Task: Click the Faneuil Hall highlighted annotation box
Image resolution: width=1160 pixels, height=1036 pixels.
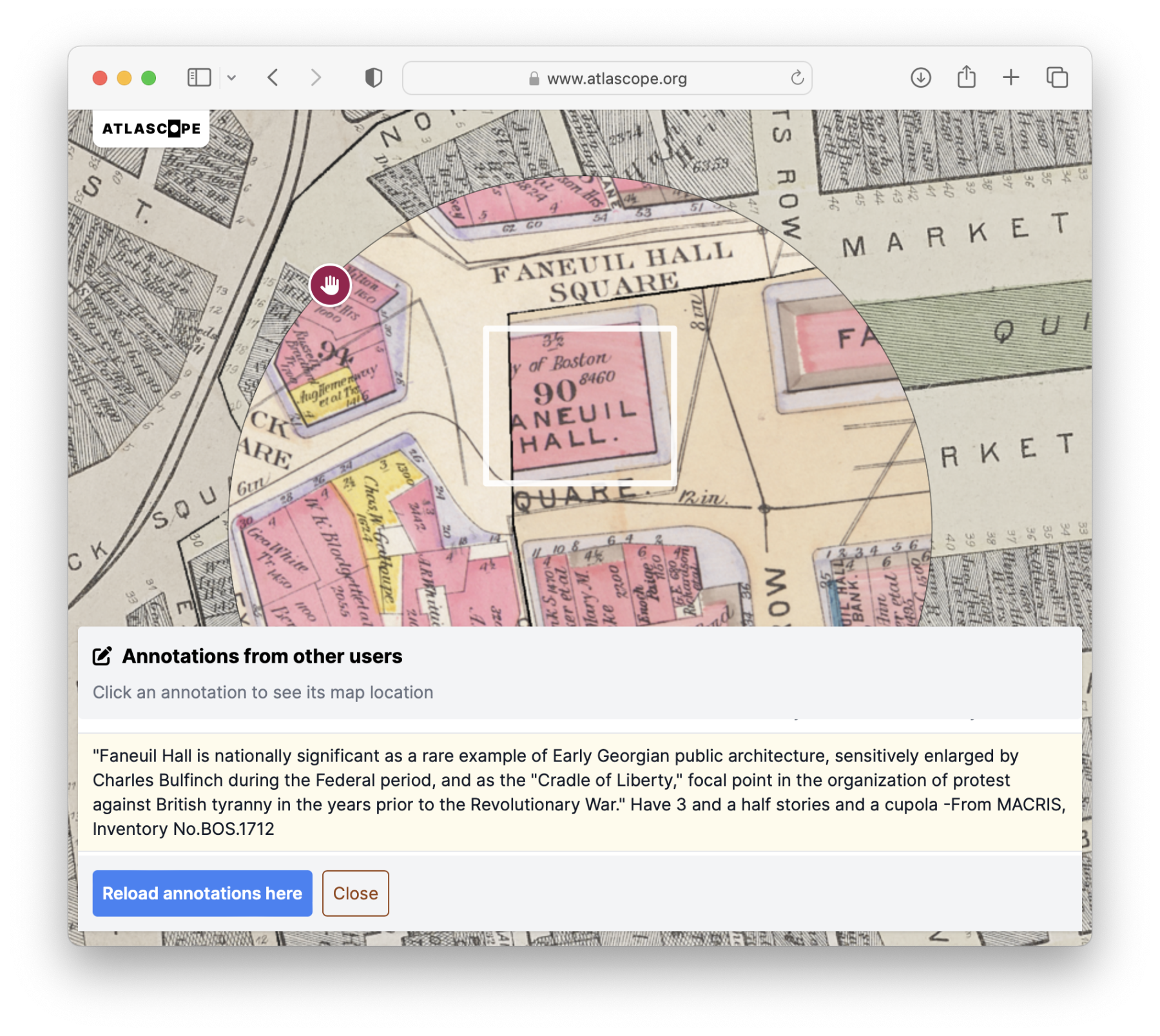Action: pos(580,406)
